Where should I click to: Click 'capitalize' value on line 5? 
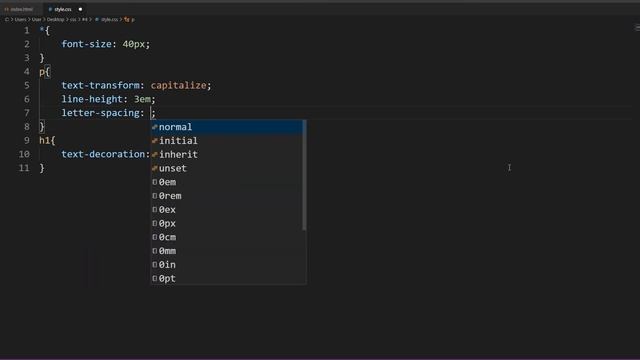pyautogui.click(x=178, y=85)
